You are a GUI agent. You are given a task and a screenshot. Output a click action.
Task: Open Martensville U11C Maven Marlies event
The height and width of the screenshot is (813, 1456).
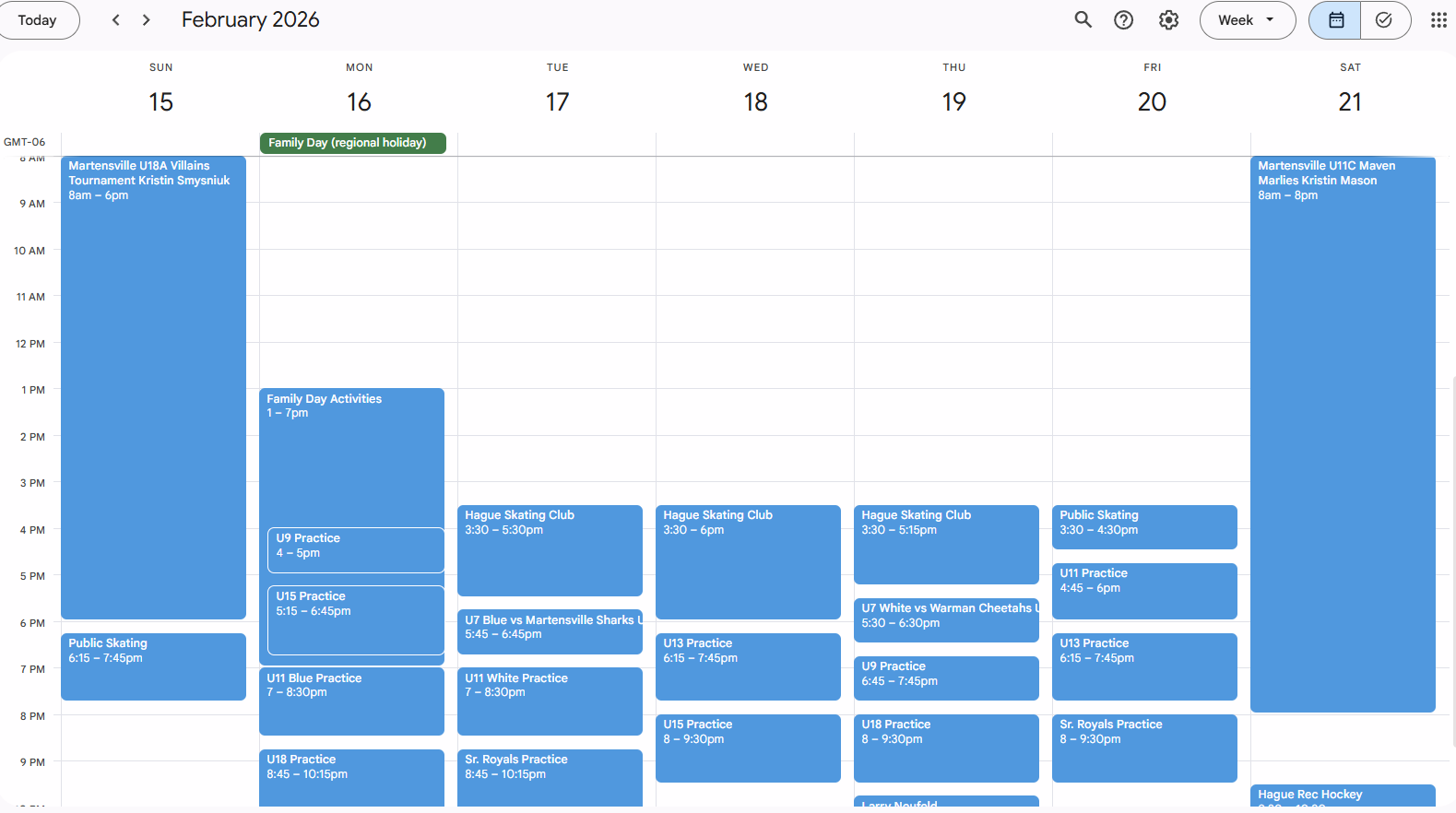pos(1342,433)
